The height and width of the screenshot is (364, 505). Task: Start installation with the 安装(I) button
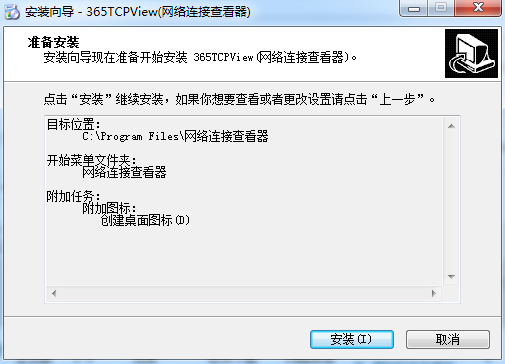352,339
